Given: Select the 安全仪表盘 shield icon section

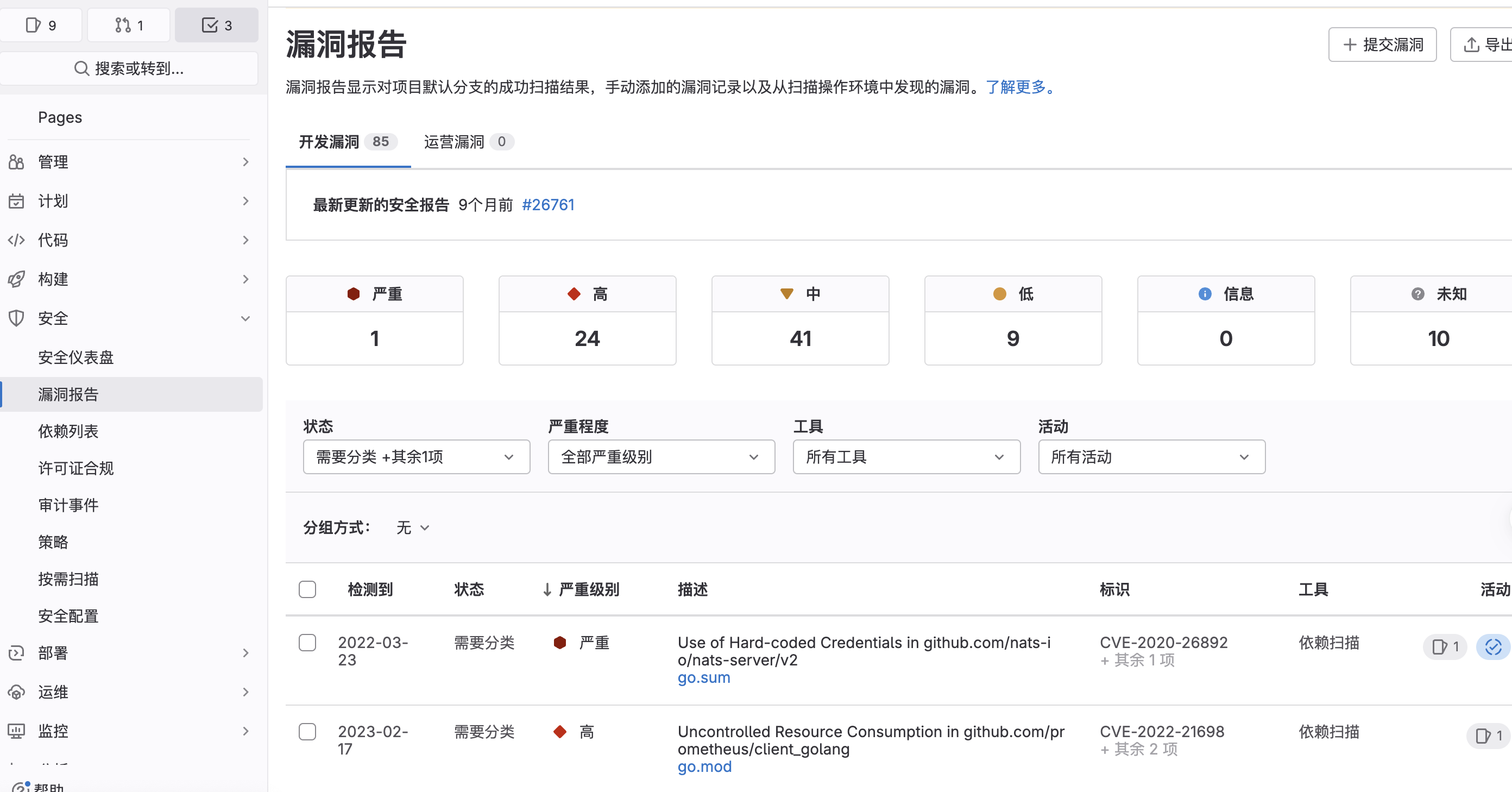Looking at the screenshot, I should [75, 357].
